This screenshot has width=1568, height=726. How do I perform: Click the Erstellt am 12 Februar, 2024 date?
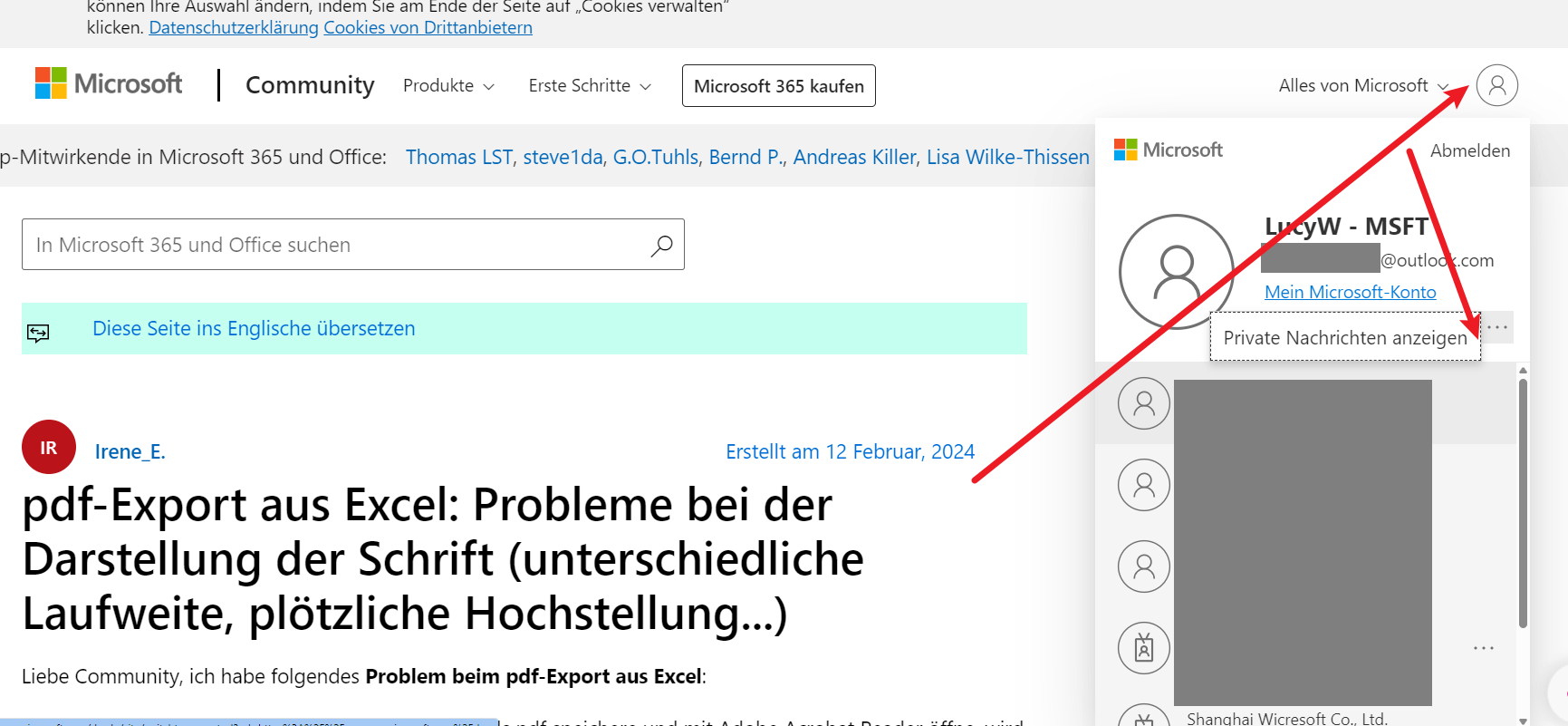(x=850, y=451)
